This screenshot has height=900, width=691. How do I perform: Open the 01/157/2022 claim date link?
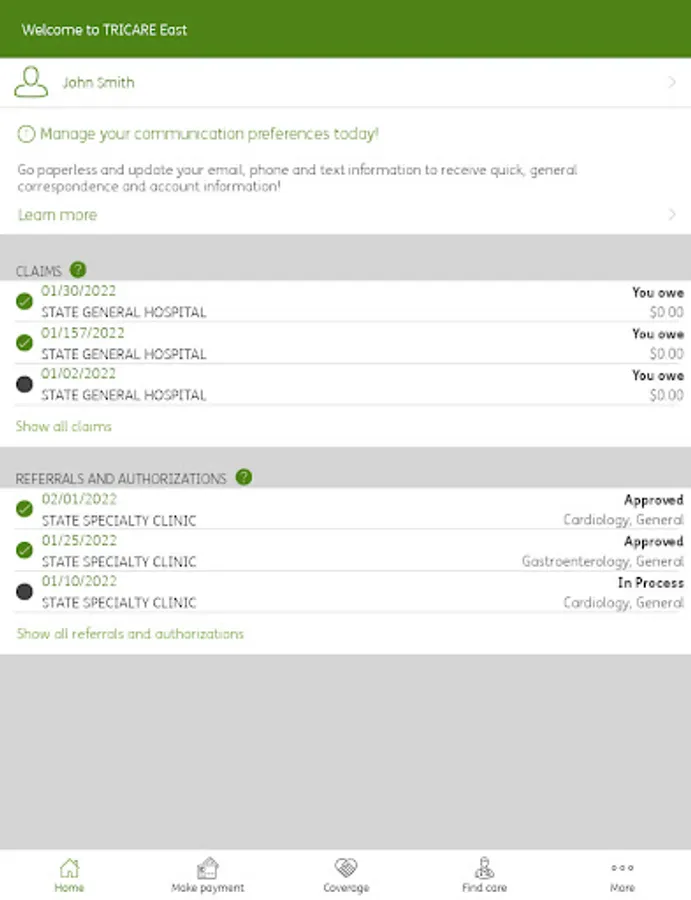click(x=83, y=333)
